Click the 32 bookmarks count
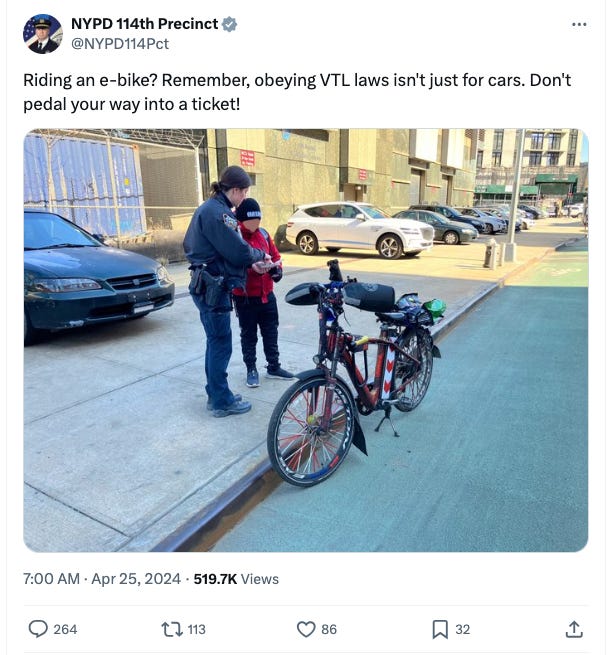 pos(462,629)
